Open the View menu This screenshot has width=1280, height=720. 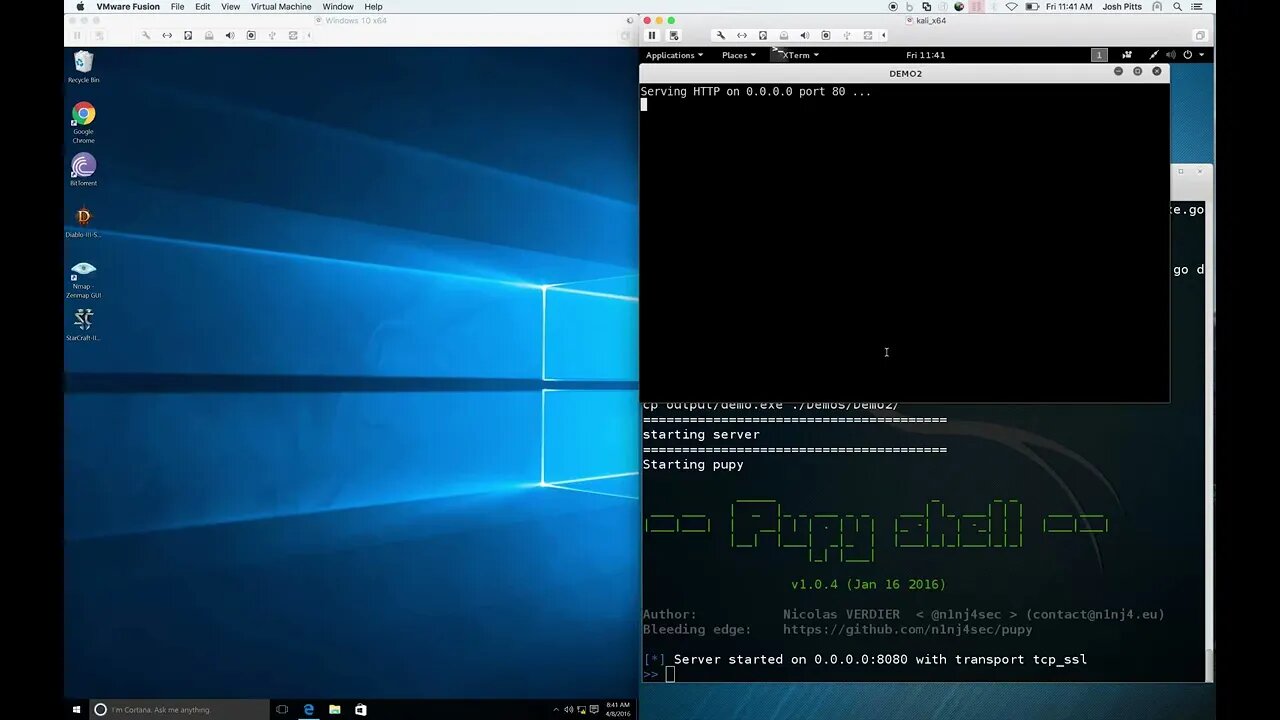tap(230, 7)
